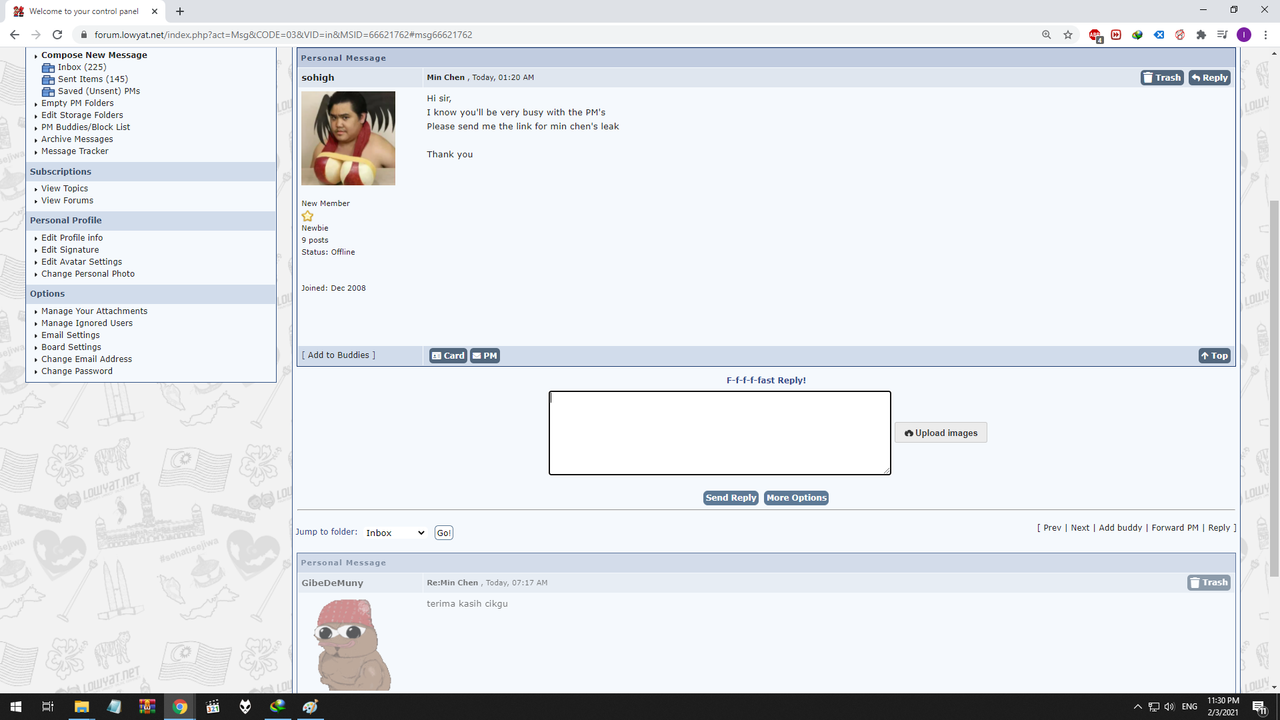Open Edit Storage Folders
Image resolution: width=1280 pixels, height=720 pixels.
coord(82,115)
